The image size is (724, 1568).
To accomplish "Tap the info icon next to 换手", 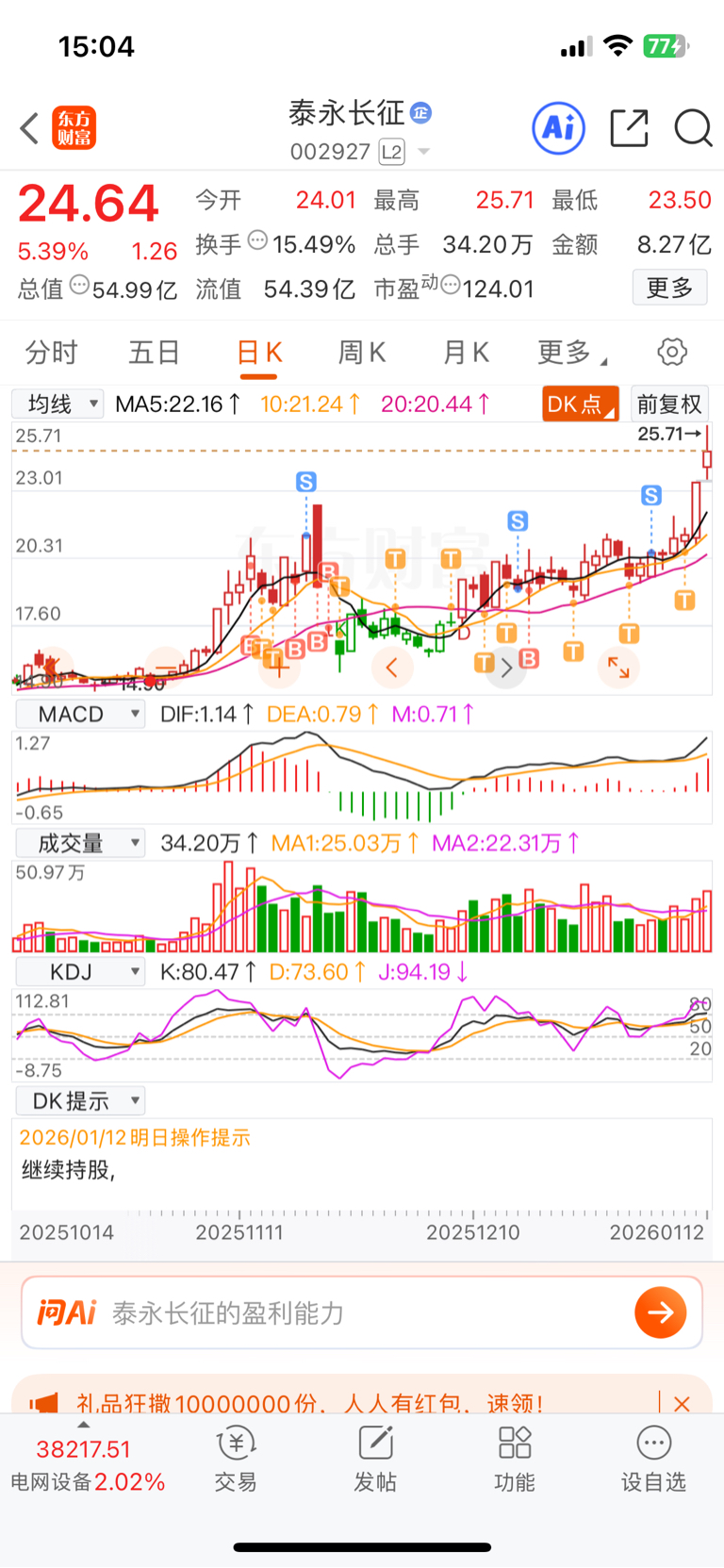I will [257, 241].
